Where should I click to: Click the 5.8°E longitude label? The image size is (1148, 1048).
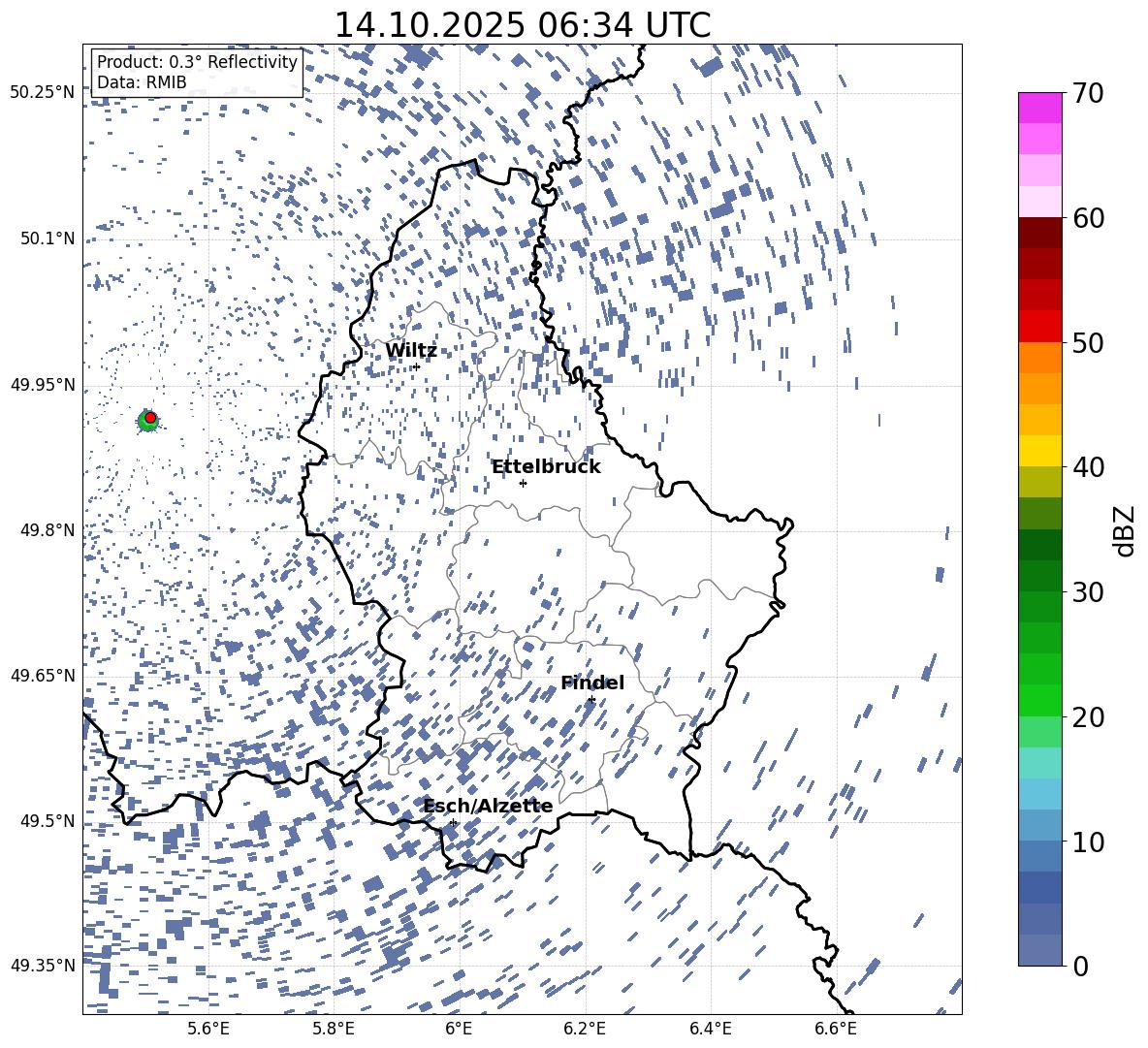[334, 1029]
